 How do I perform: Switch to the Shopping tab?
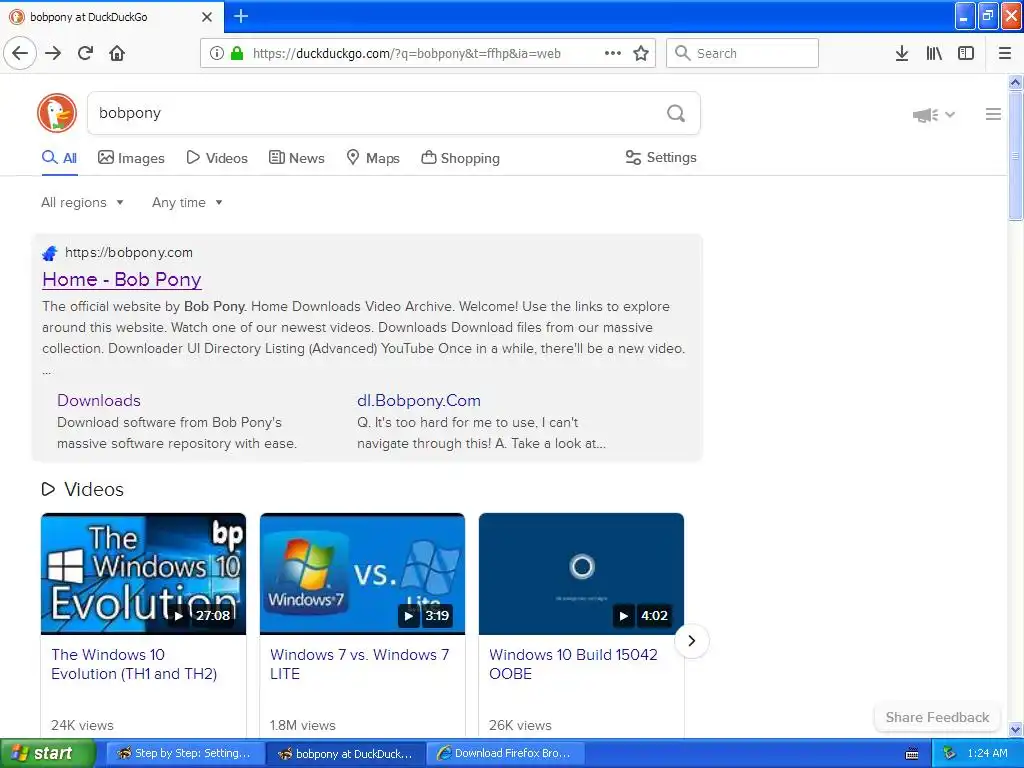click(460, 158)
